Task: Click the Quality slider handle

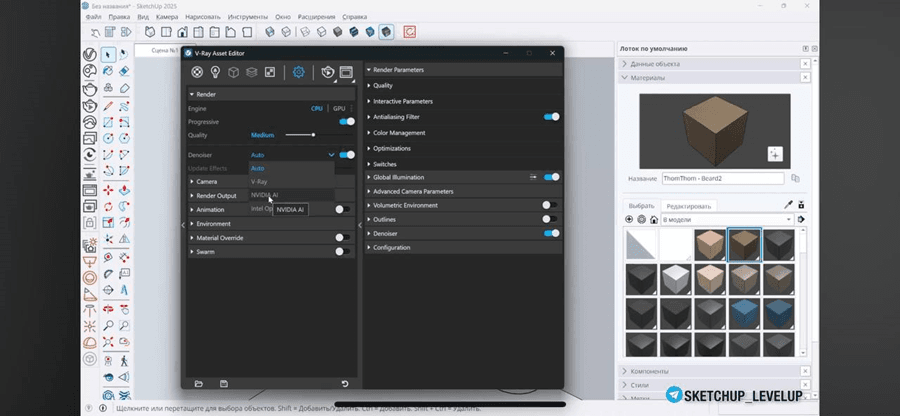Action: 313,135
